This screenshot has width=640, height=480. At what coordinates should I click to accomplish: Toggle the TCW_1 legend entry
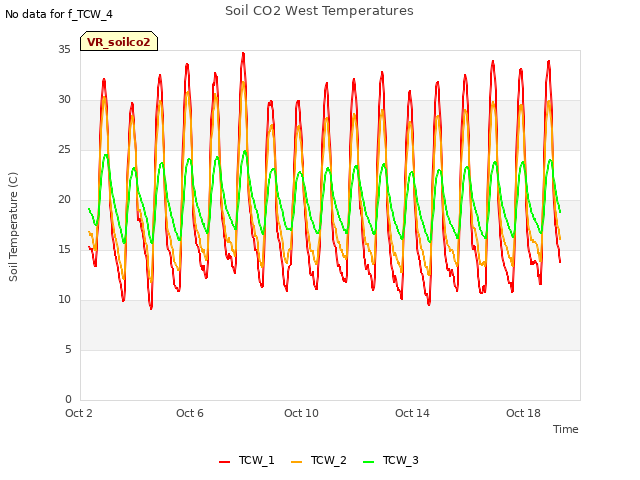tap(247, 460)
